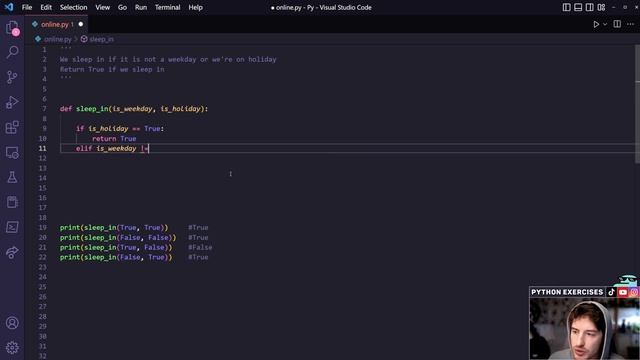Open the Testing beaker view
The image size is (640, 360).
click(12, 177)
